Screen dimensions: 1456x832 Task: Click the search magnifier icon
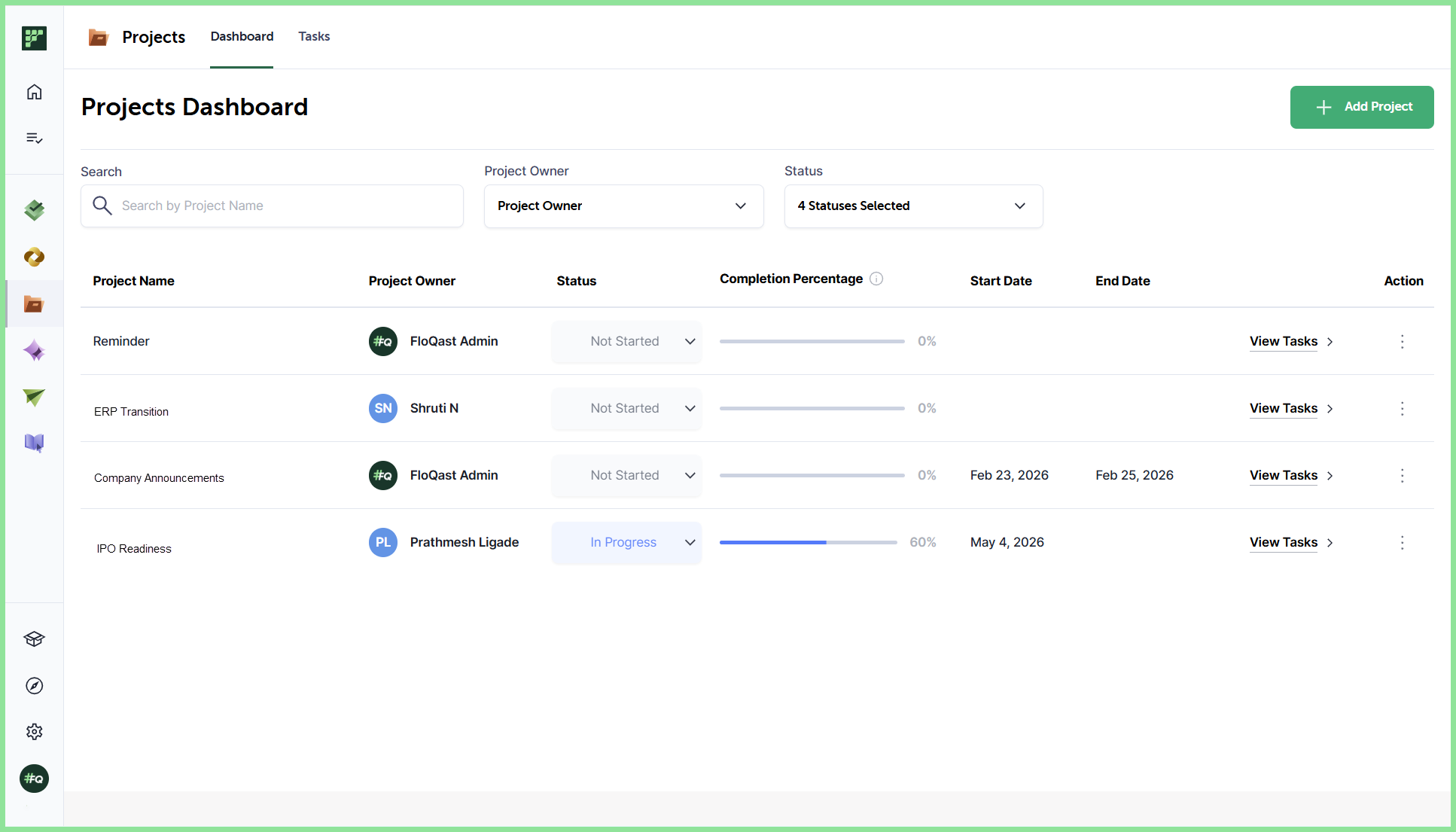pos(102,206)
